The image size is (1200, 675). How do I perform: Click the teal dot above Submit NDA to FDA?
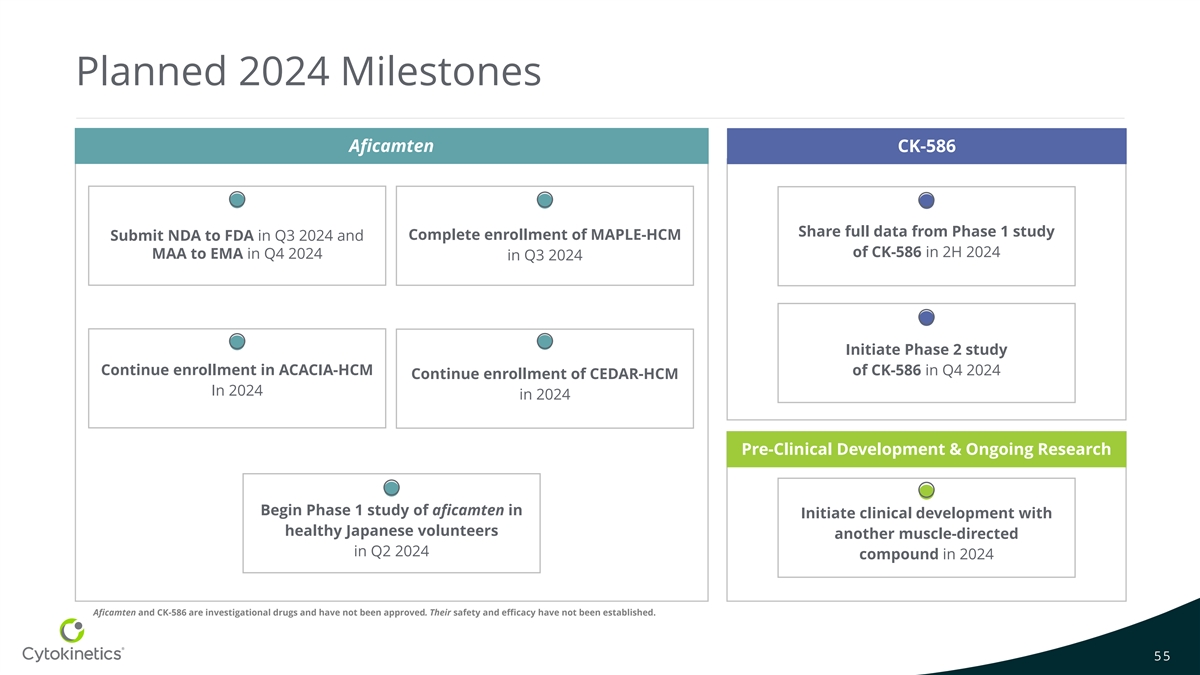237,200
